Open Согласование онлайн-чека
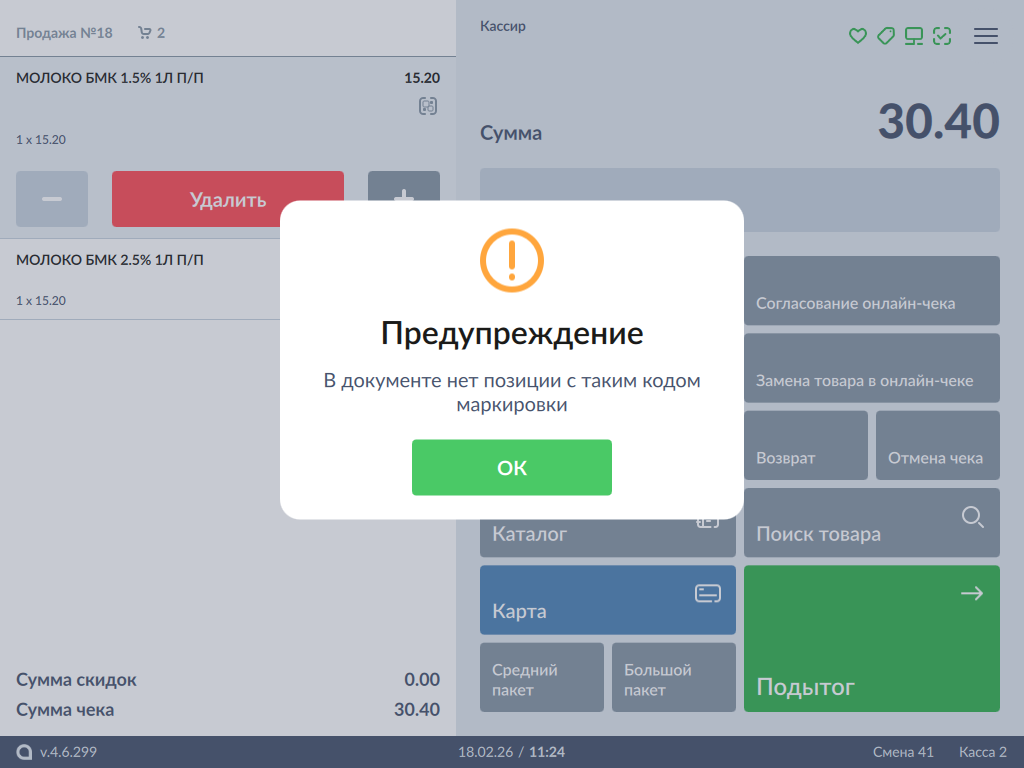This screenshot has width=1024, height=768. pyautogui.click(x=871, y=290)
